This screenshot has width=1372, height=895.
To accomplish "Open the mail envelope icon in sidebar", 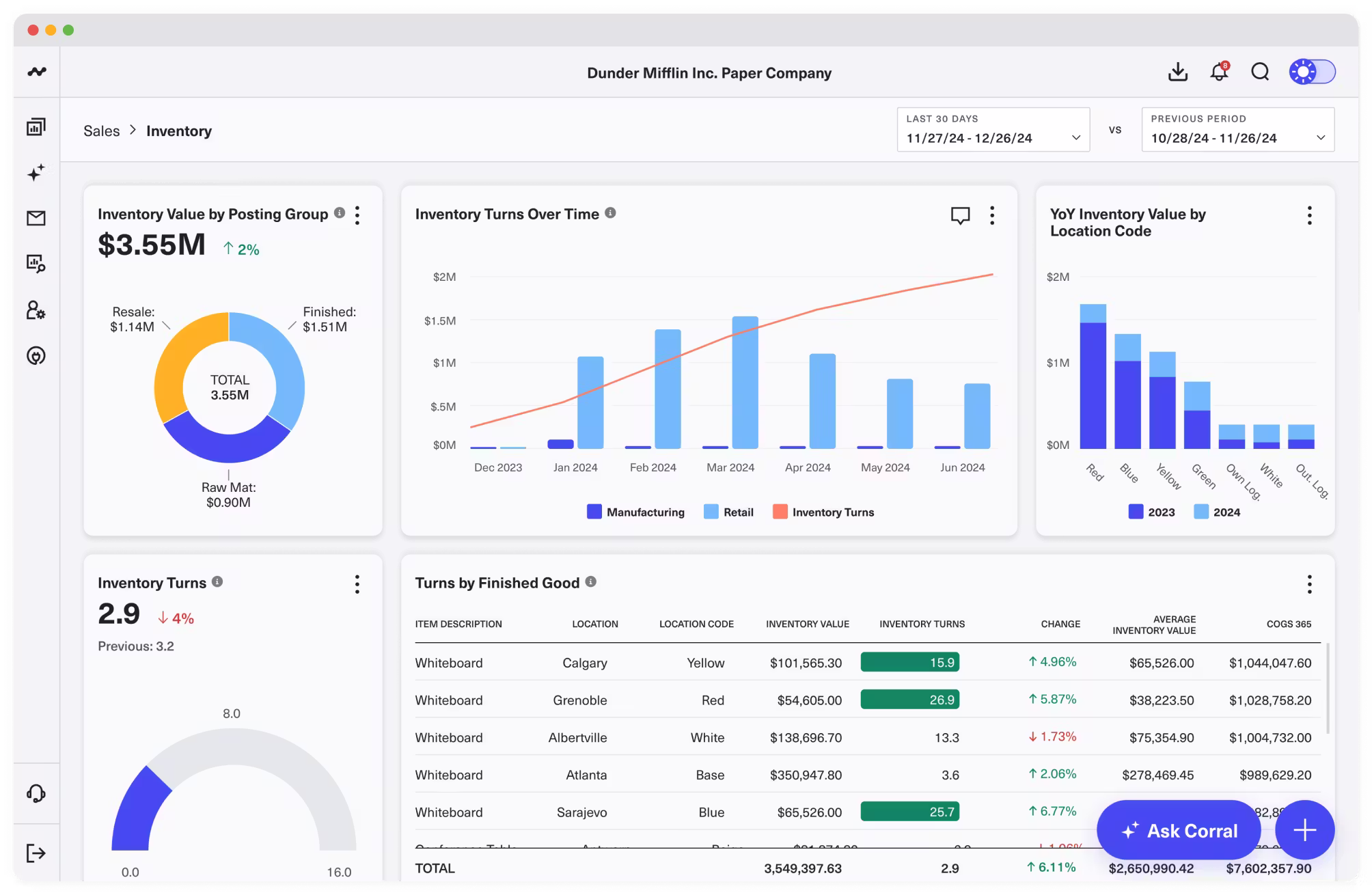I will pyautogui.click(x=36, y=218).
